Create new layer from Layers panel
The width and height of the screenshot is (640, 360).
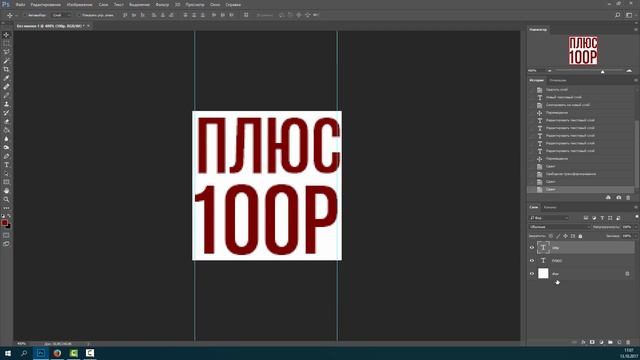click(x=619, y=342)
